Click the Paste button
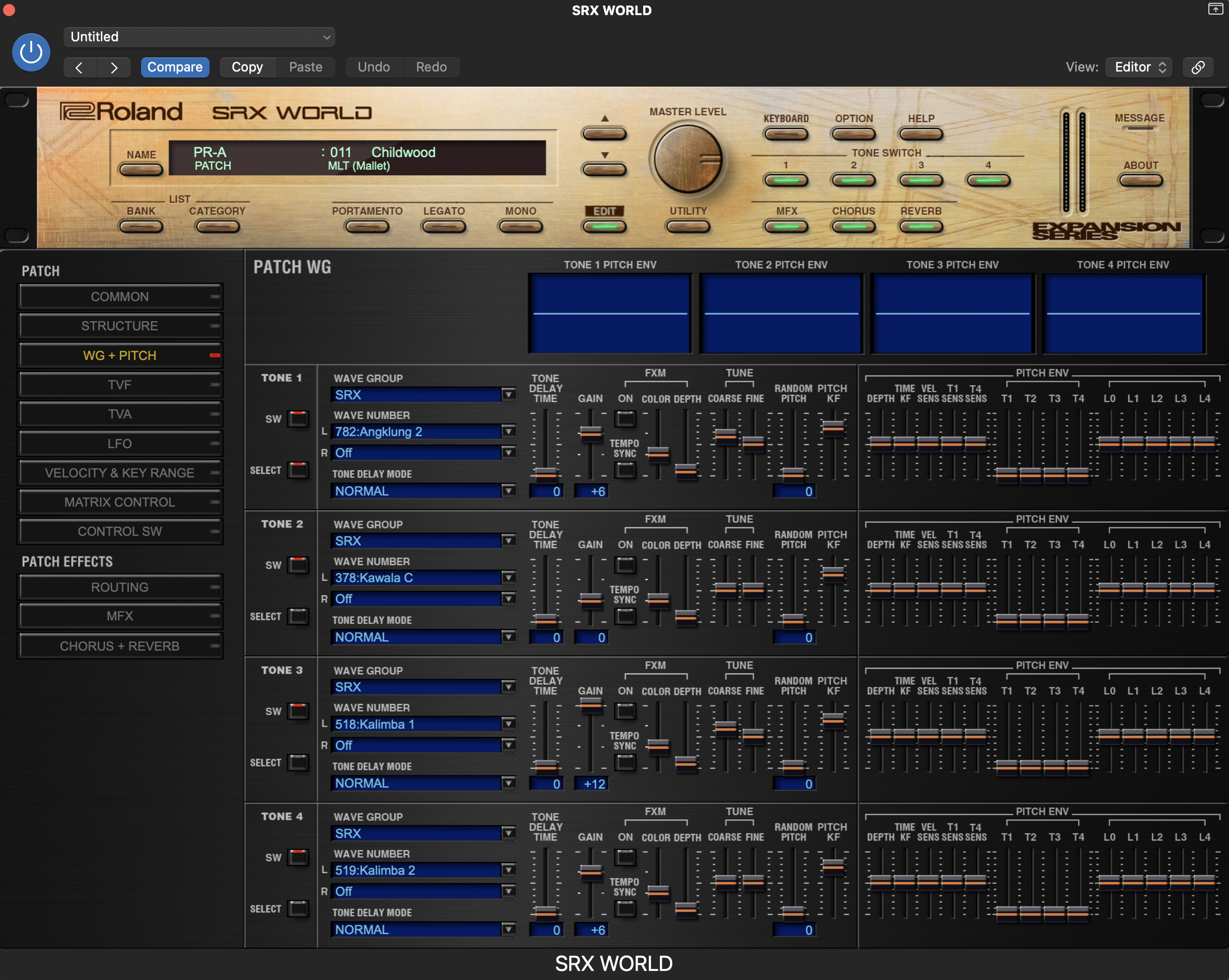Image resolution: width=1229 pixels, height=980 pixels. (306, 67)
